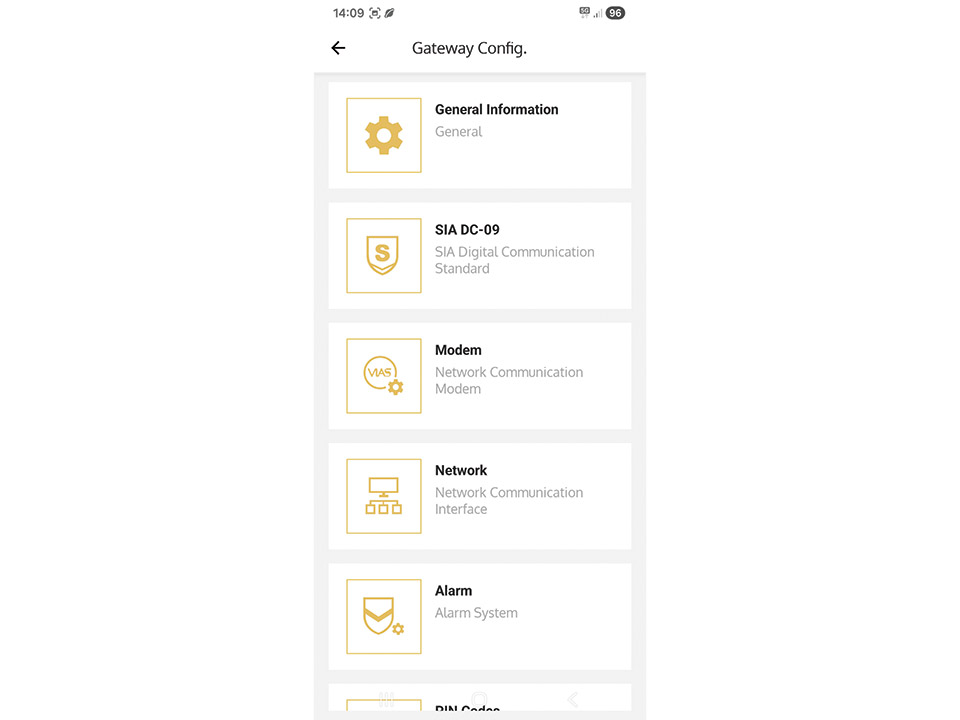This screenshot has width=960, height=720.
Task: Tap the Android recent apps button
Action: (x=386, y=699)
